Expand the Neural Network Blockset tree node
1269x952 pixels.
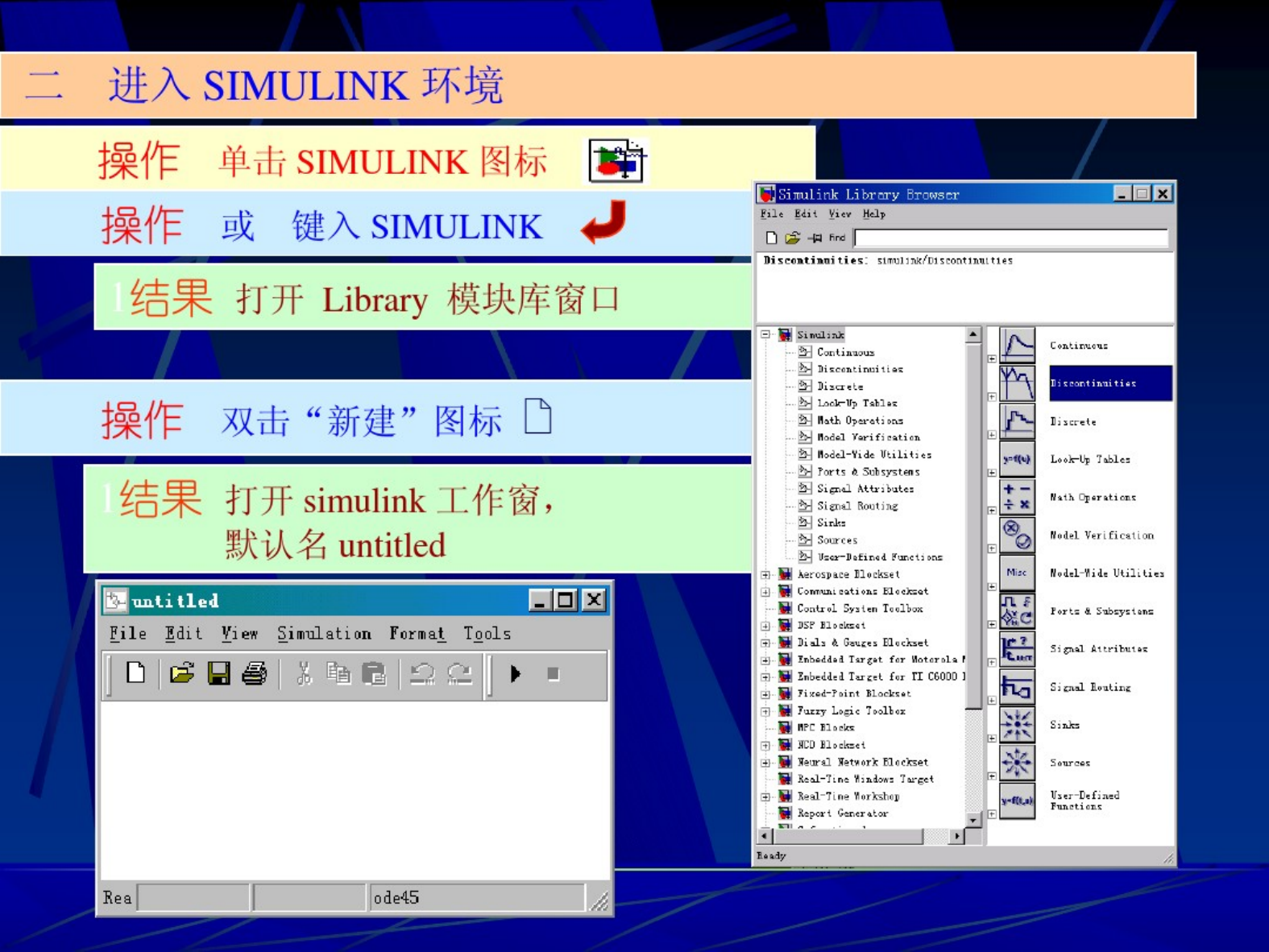click(766, 762)
